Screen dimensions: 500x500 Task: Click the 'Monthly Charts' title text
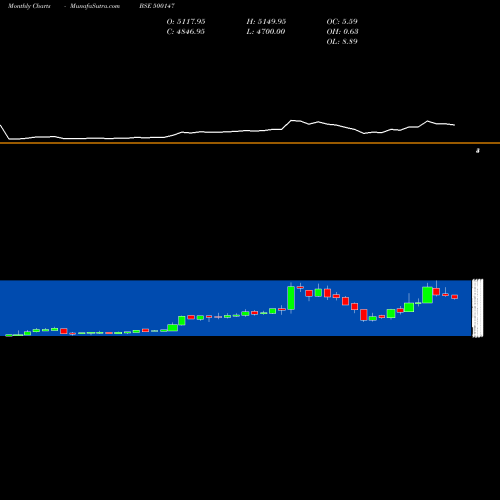(x=29, y=6)
